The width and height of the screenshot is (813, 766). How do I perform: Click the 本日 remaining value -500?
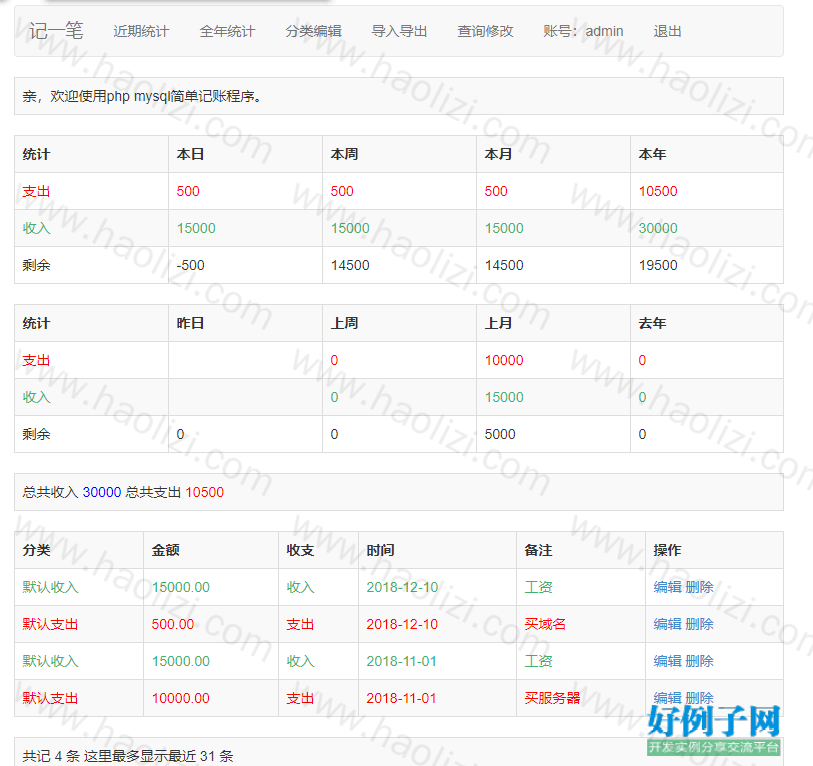click(x=190, y=265)
